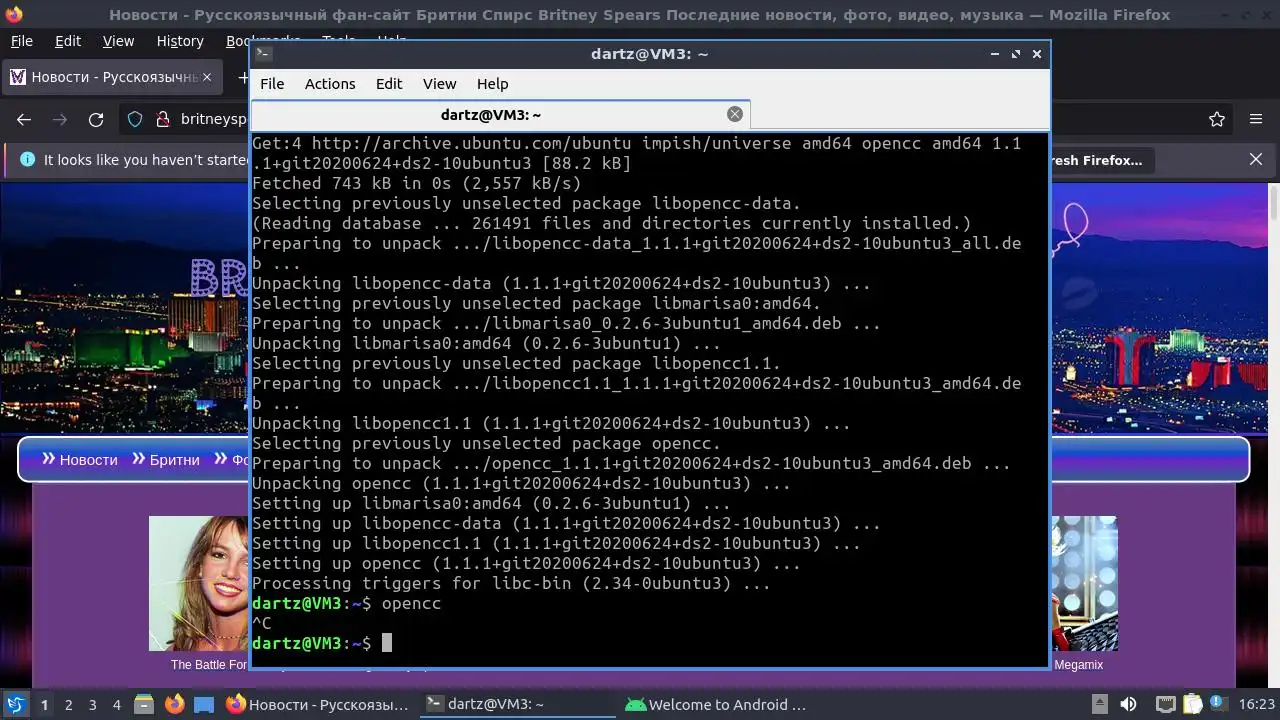This screenshot has width=1280, height=720.
Task: Open a new Firefox tab
Action: pos(242,77)
